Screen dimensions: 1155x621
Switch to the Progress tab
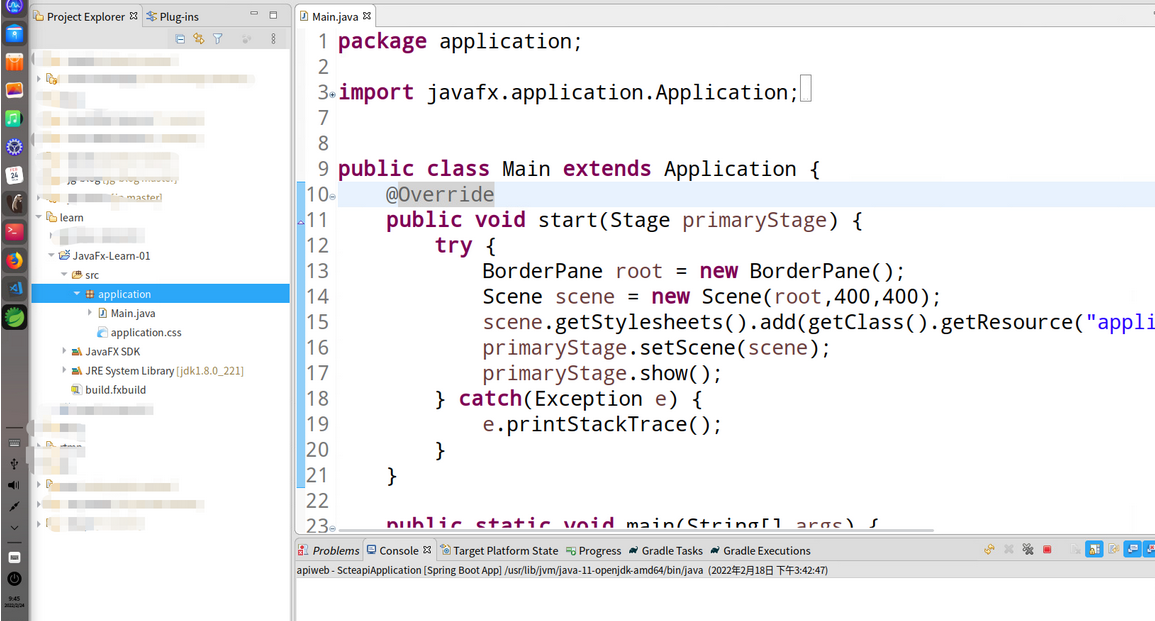(594, 550)
